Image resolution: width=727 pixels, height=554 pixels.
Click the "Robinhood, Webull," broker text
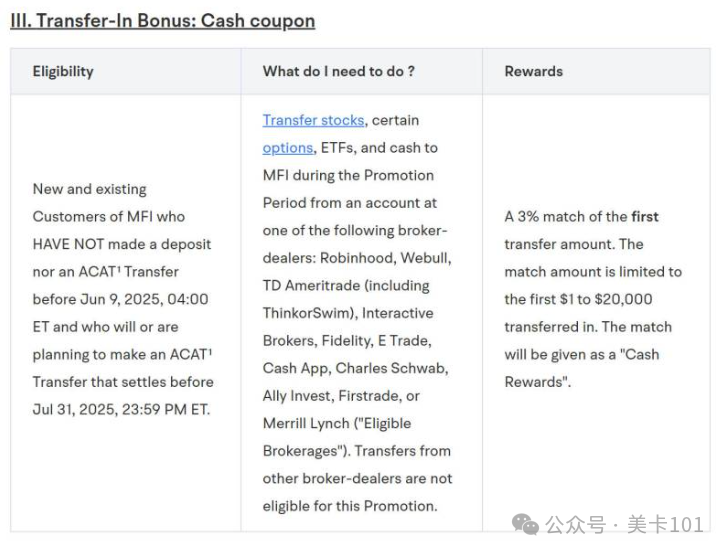pyautogui.click(x=386, y=258)
